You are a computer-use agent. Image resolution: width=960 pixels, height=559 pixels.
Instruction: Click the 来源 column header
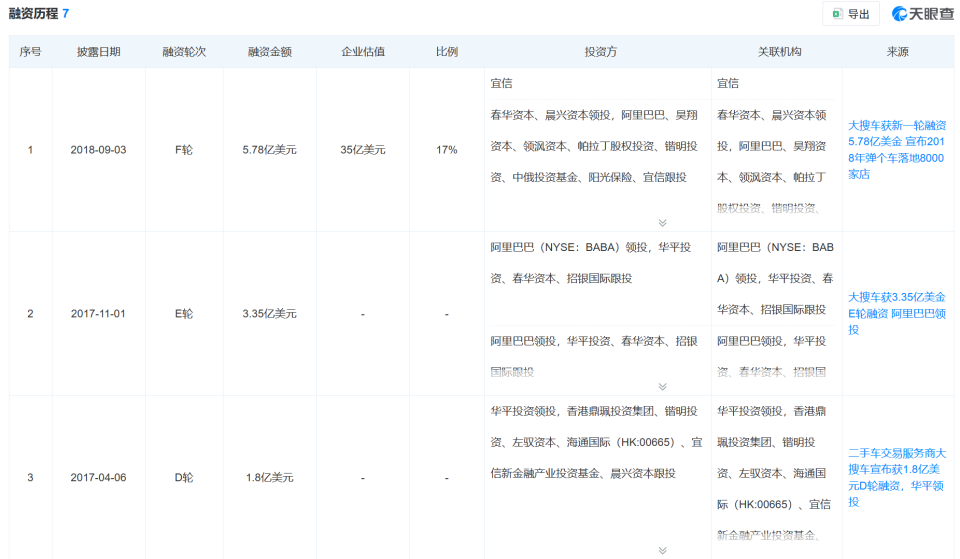[x=898, y=52]
